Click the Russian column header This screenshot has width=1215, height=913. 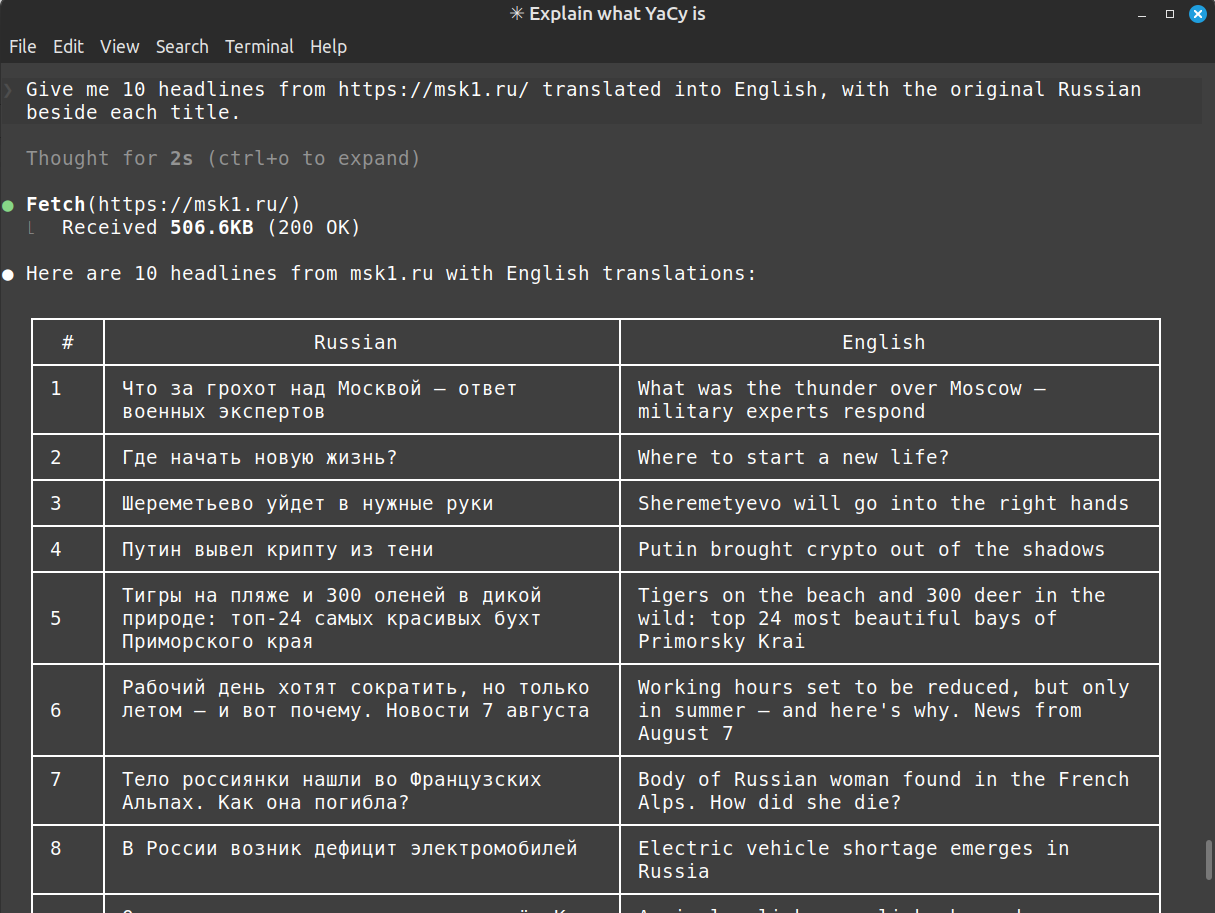coord(356,342)
